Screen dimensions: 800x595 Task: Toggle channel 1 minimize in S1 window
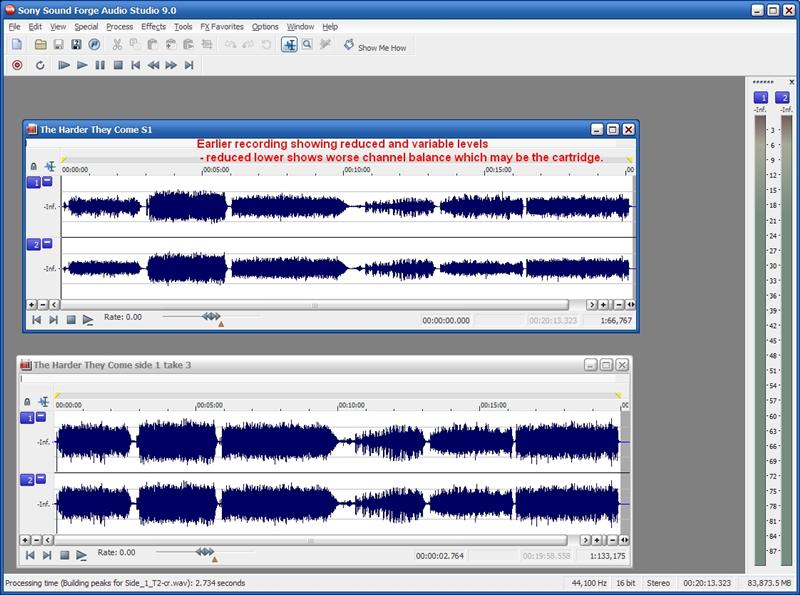(48, 183)
